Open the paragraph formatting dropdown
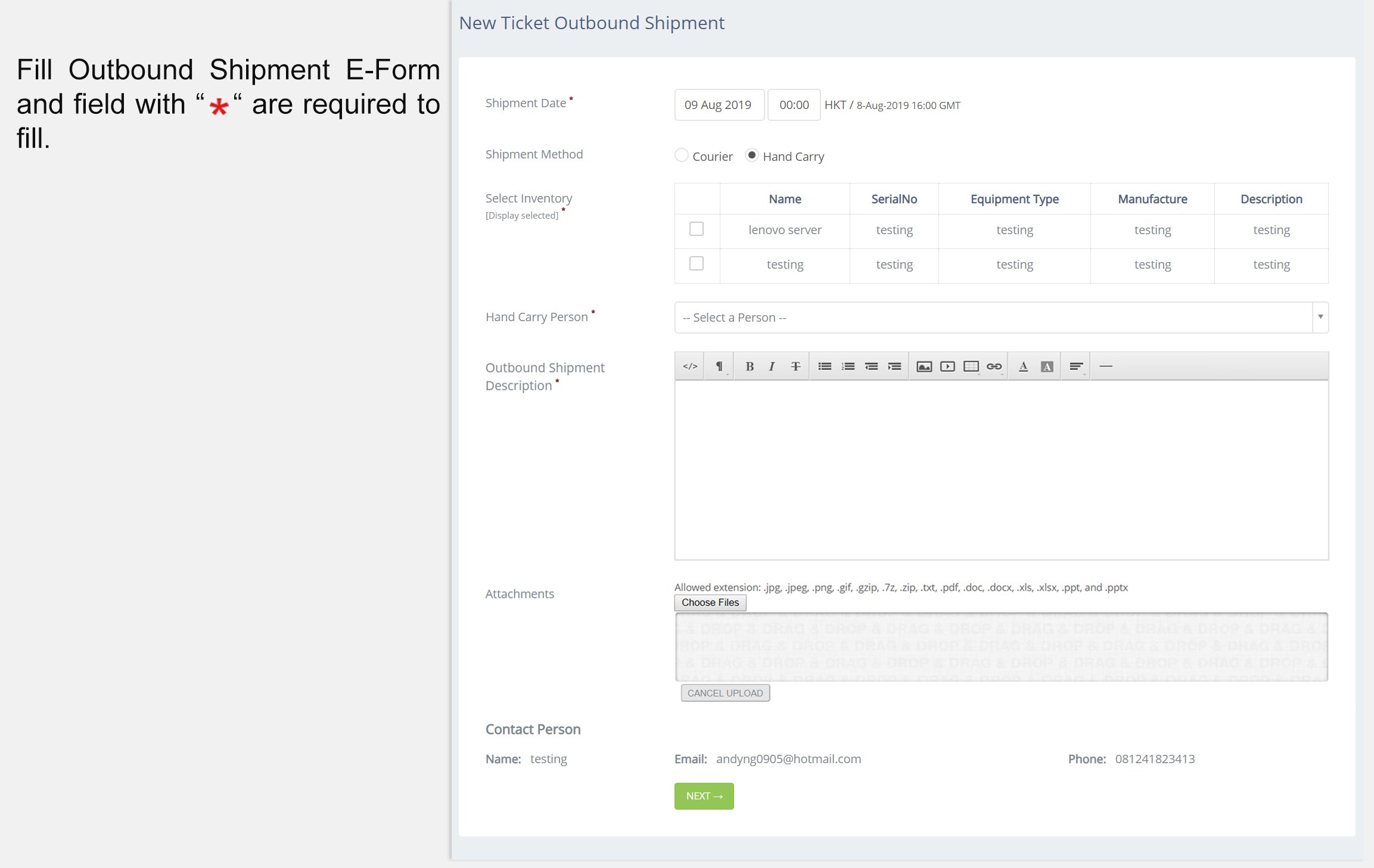This screenshot has width=1374, height=868. pos(719,366)
